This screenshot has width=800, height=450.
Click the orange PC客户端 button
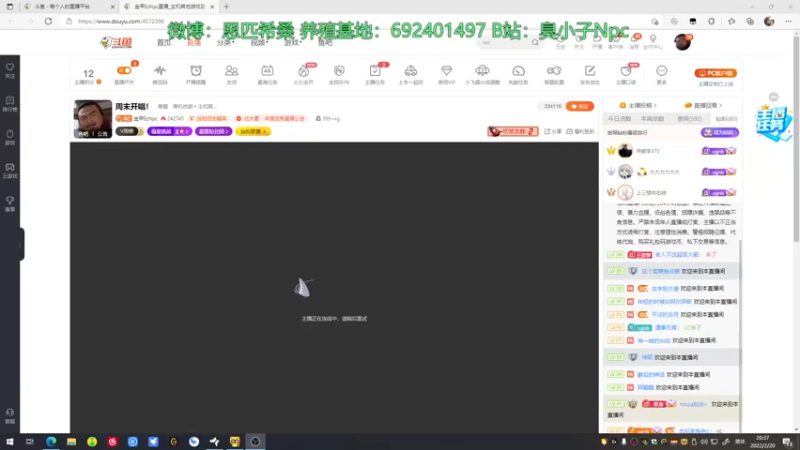pos(715,73)
